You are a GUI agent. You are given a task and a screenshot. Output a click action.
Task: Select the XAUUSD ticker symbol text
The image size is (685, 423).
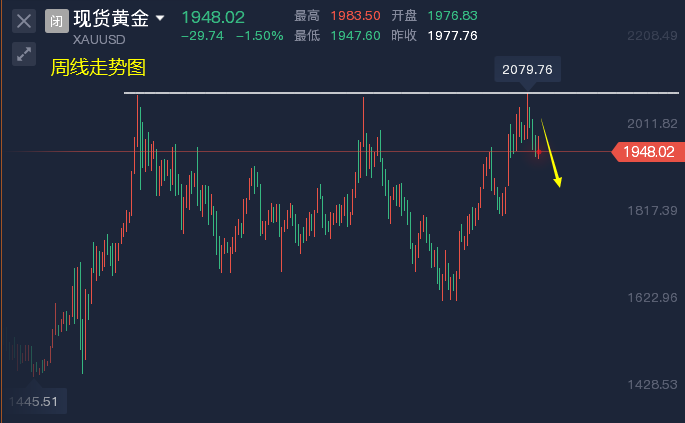[97, 40]
